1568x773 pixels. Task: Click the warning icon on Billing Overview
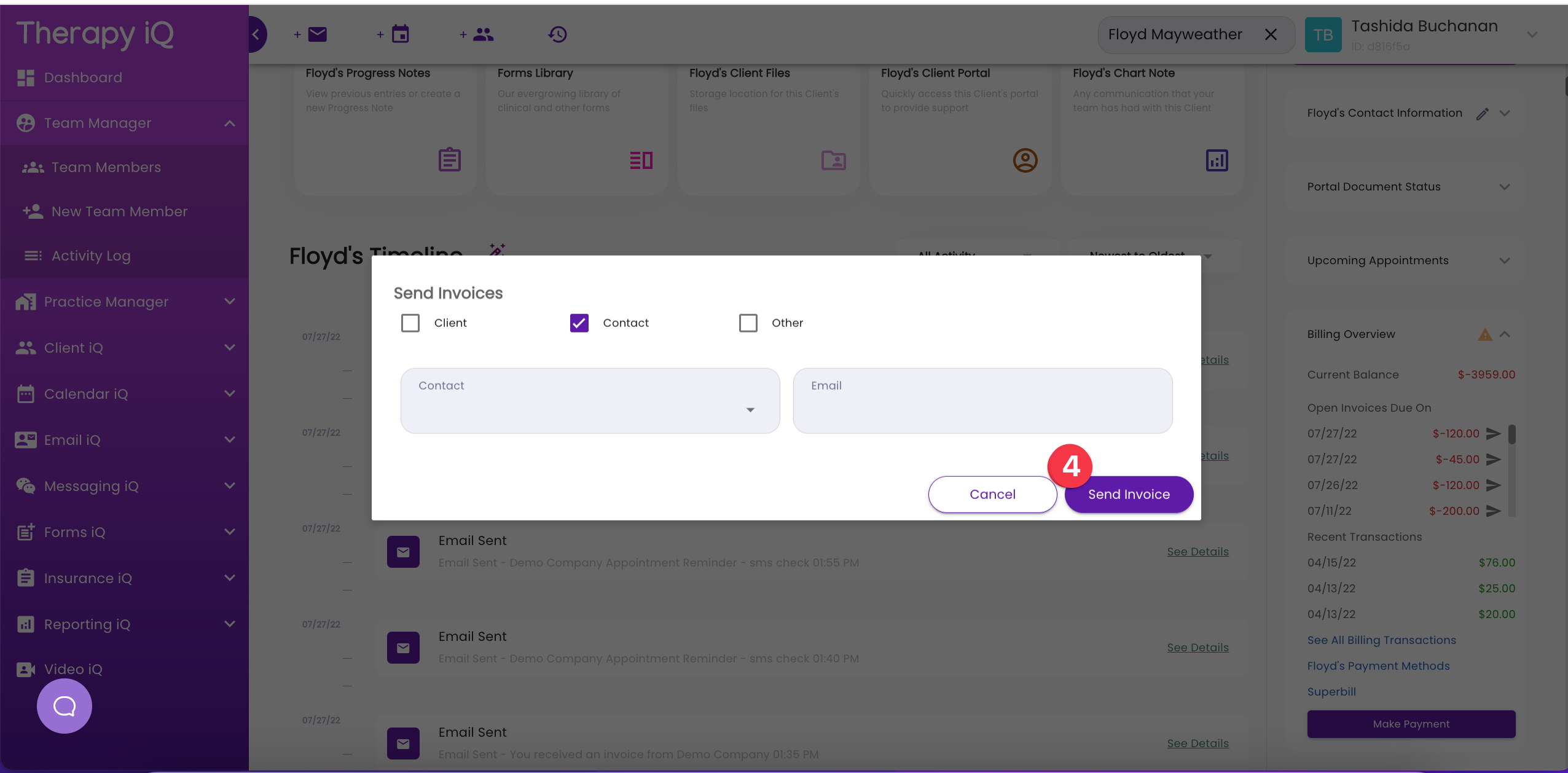pyautogui.click(x=1484, y=334)
